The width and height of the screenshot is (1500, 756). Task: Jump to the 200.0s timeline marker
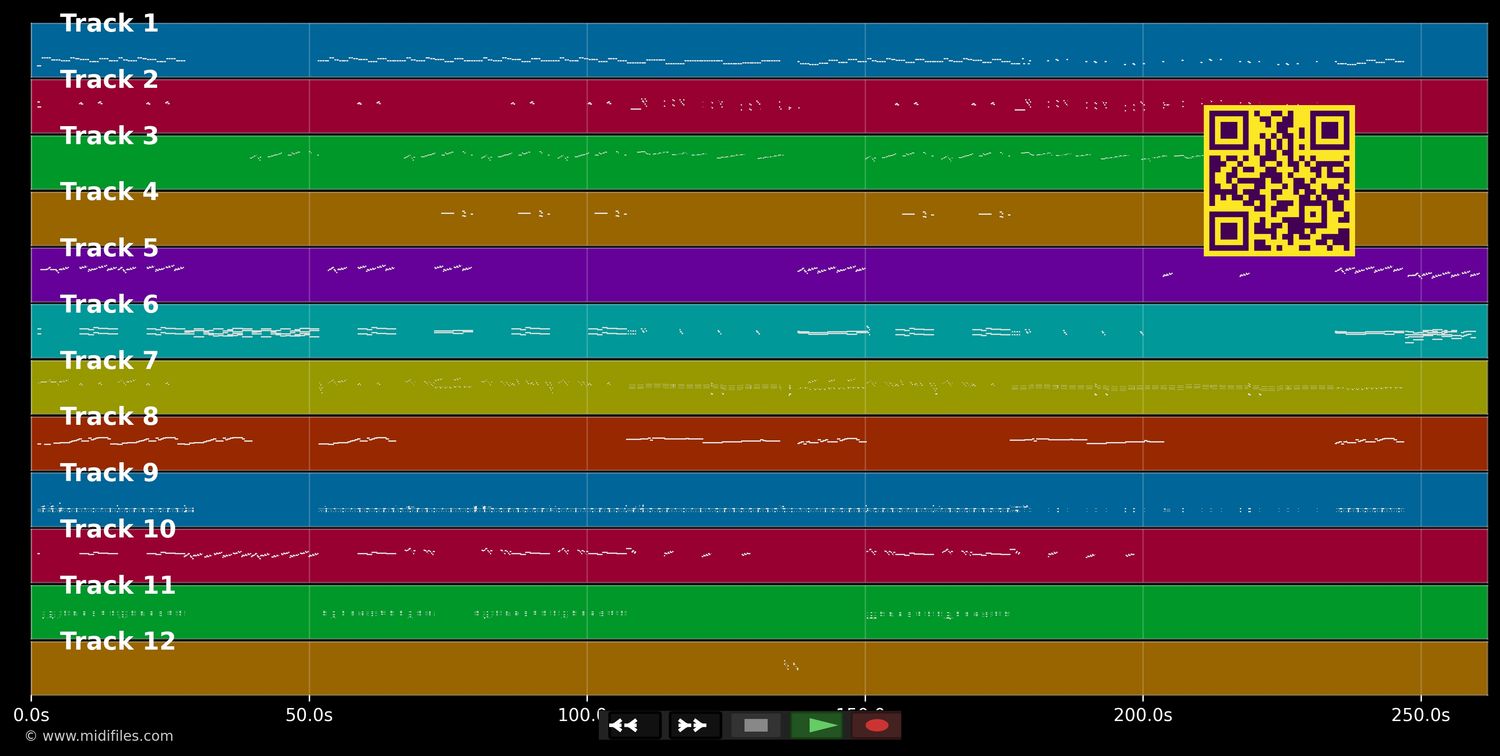pyautogui.click(x=1143, y=715)
